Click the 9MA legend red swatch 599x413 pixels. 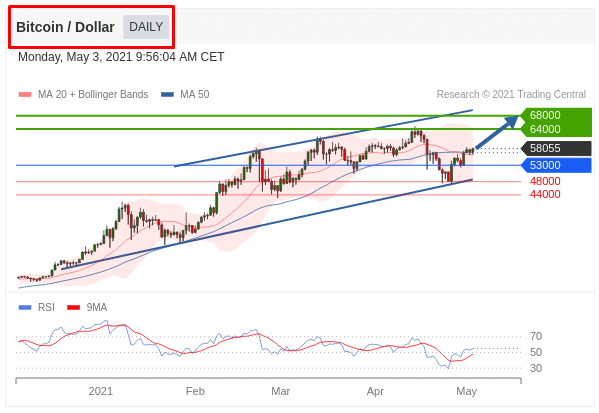pos(73,307)
